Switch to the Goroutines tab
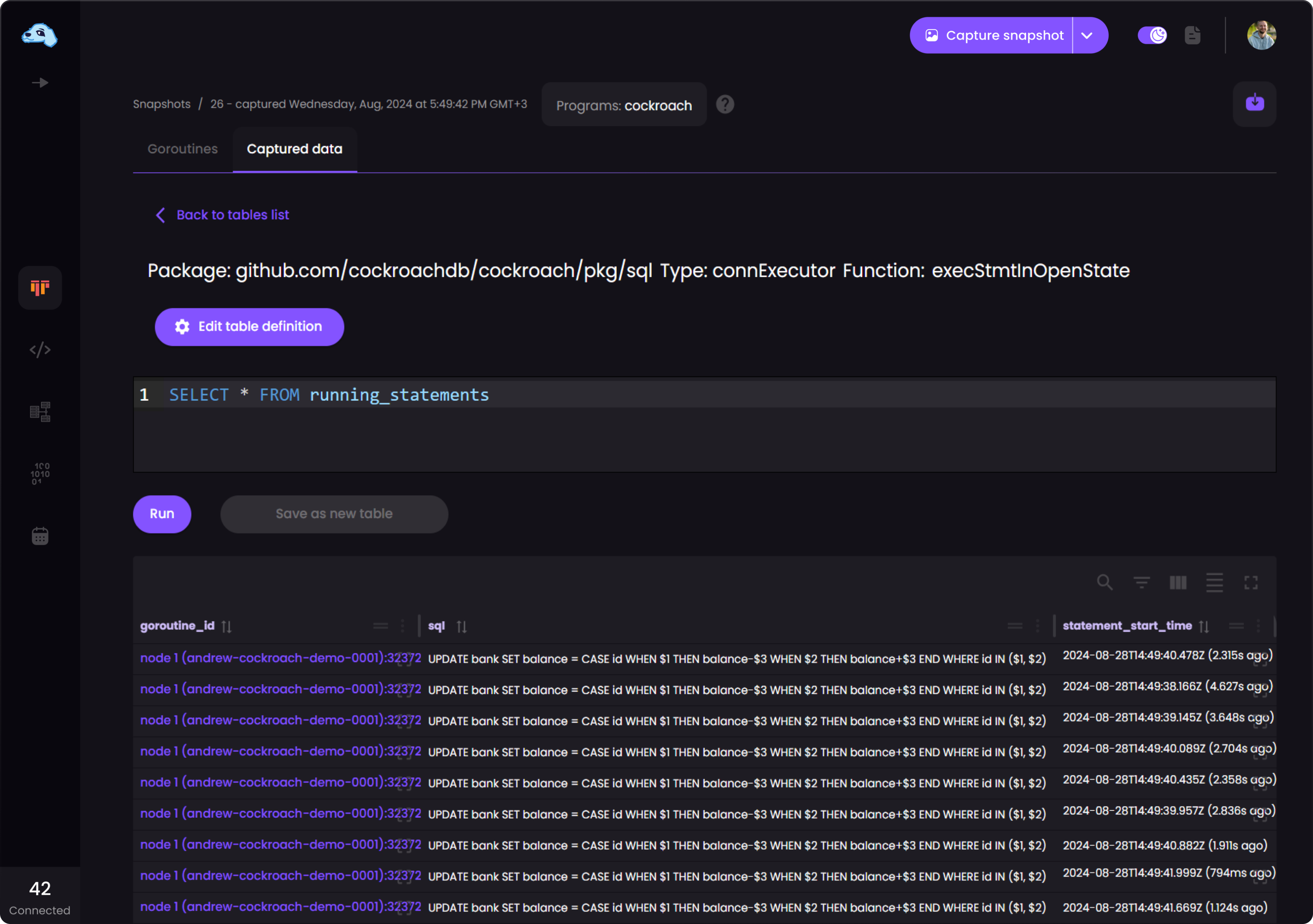Image resolution: width=1313 pixels, height=924 pixels. coord(183,149)
